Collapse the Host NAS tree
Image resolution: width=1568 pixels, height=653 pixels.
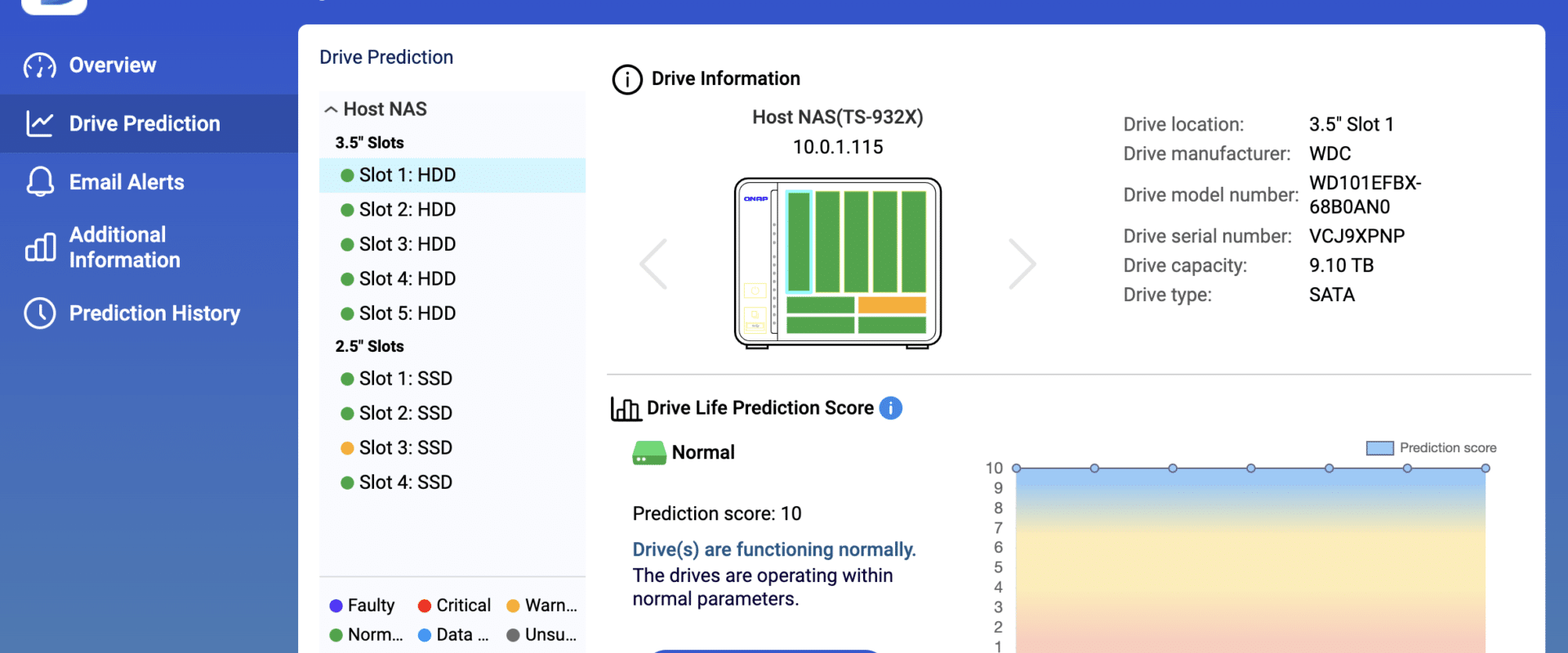[331, 109]
